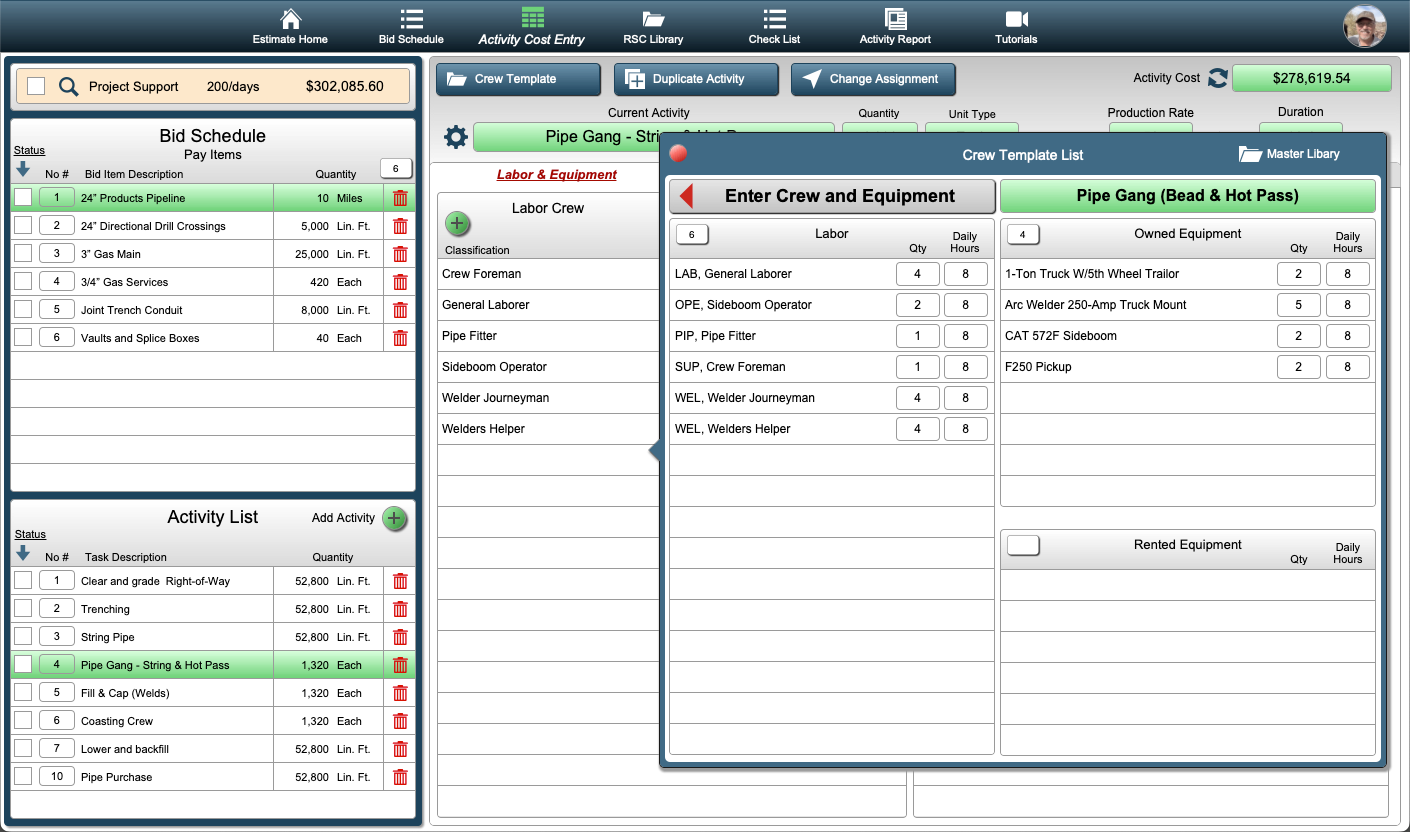This screenshot has width=1410, height=832.
Task: Open the RSC Library folder icon
Action: (653, 19)
